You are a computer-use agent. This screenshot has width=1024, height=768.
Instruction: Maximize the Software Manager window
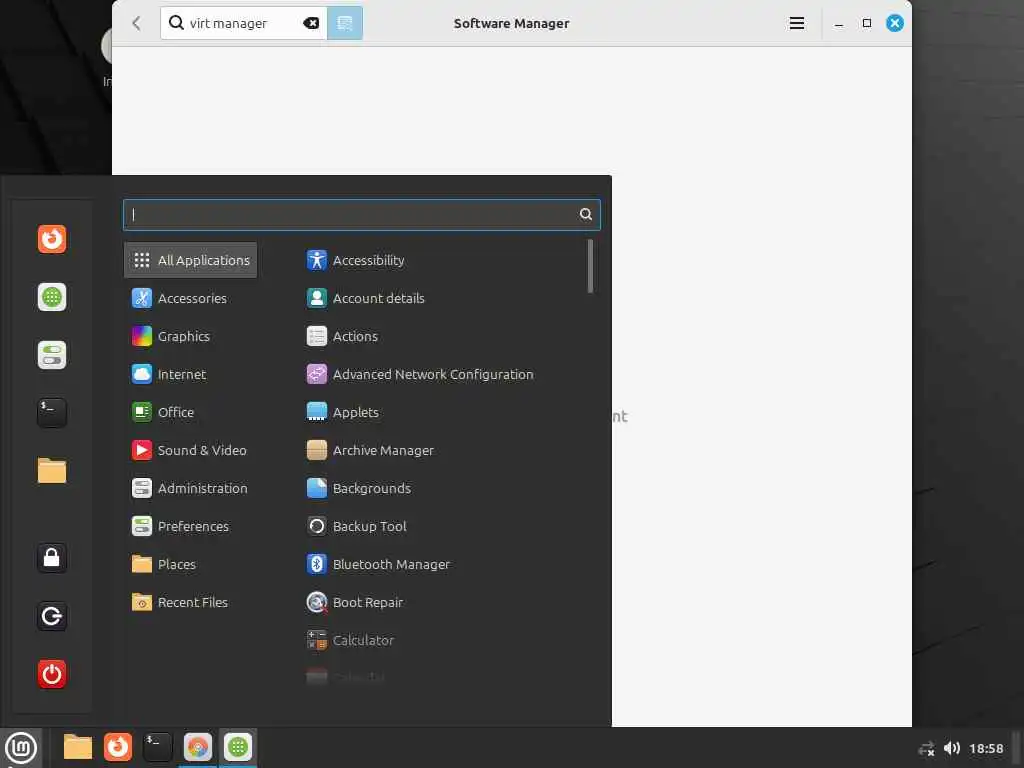coord(867,23)
